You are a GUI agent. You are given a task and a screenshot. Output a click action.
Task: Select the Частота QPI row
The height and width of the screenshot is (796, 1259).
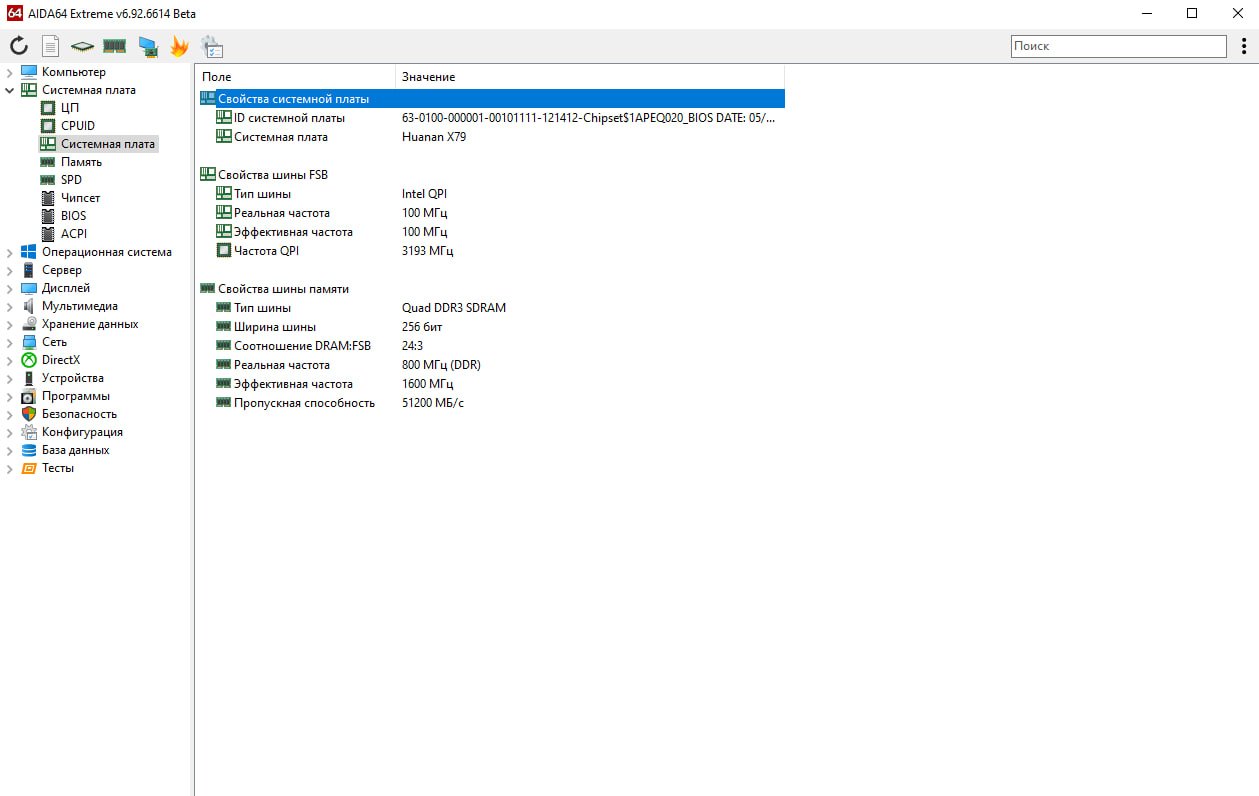coord(267,251)
